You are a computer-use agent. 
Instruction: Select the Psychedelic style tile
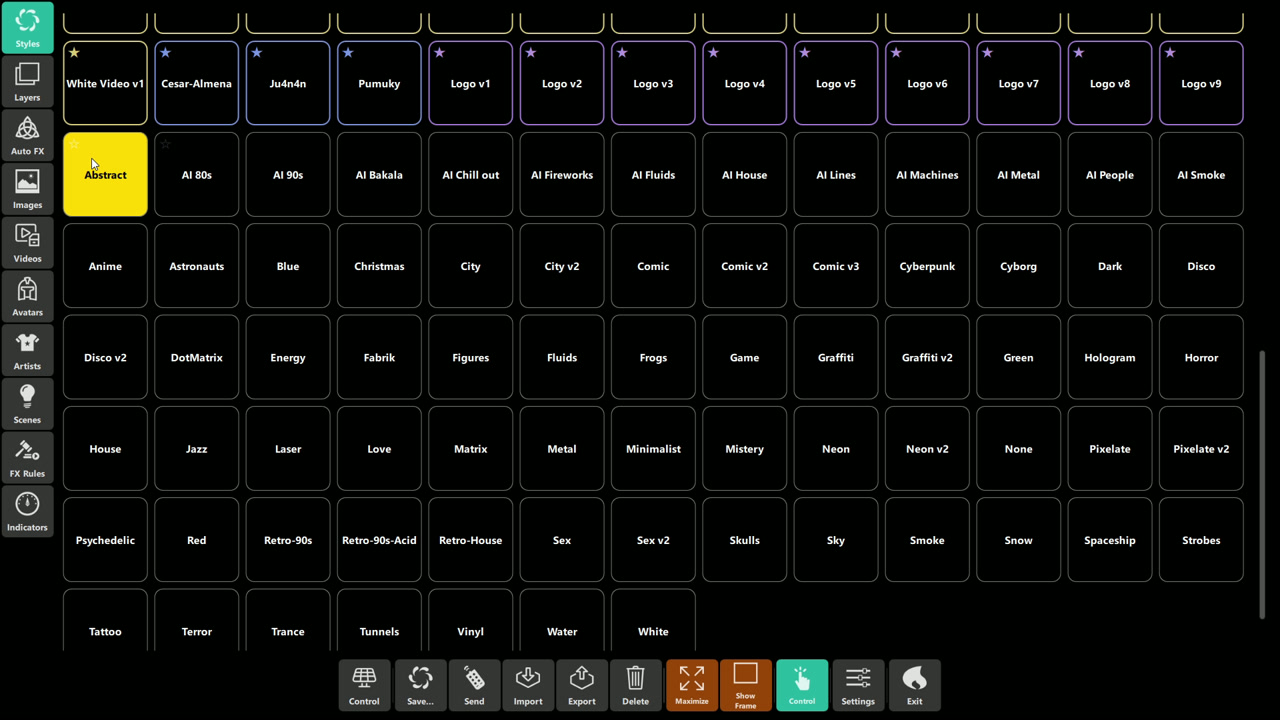pos(105,540)
